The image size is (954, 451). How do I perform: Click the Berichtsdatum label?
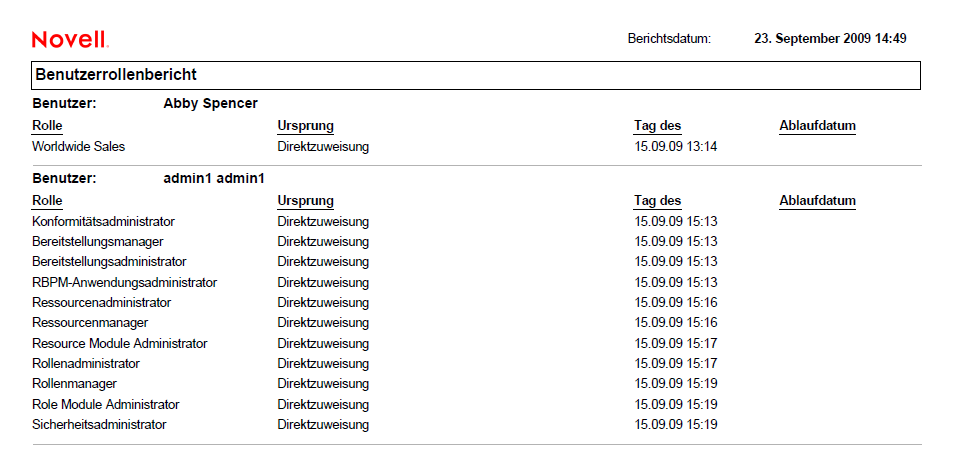(669, 39)
